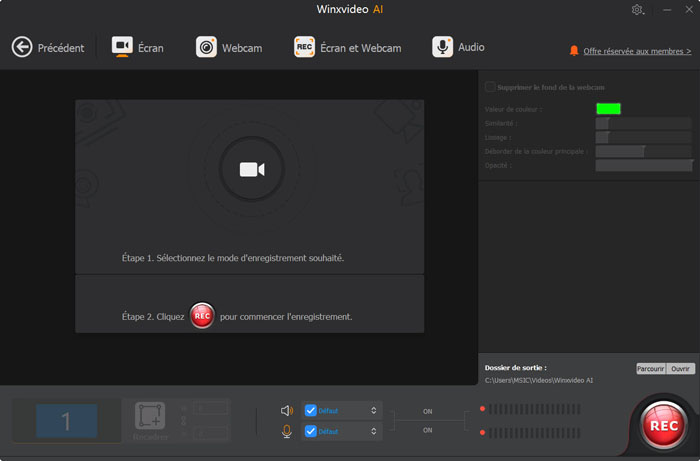This screenshot has height=461, width=700.
Task: Go back with the Précédent arrow icon
Action: tap(22, 47)
